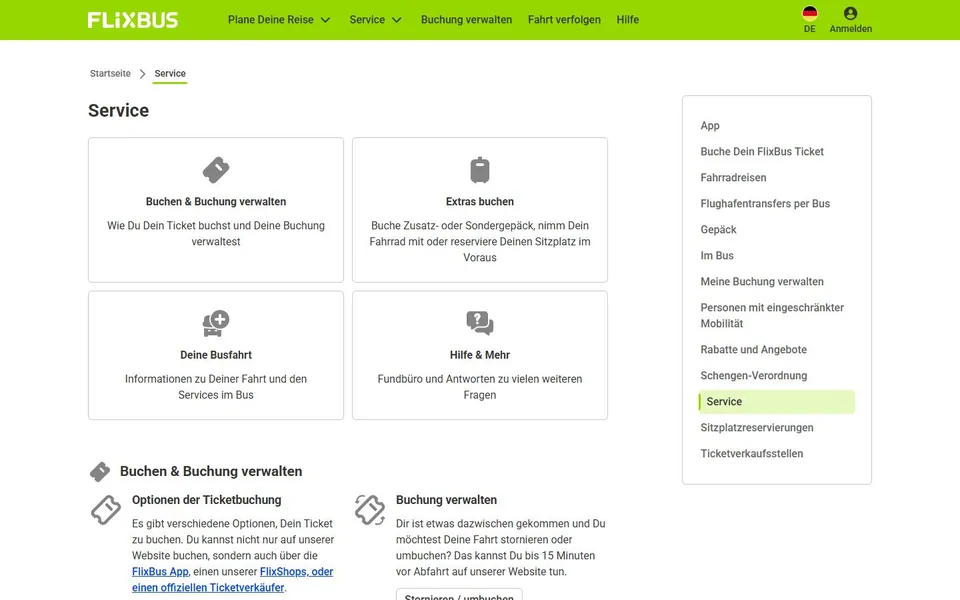
Task: Click the Anmelden user profile icon
Action: coord(850,13)
